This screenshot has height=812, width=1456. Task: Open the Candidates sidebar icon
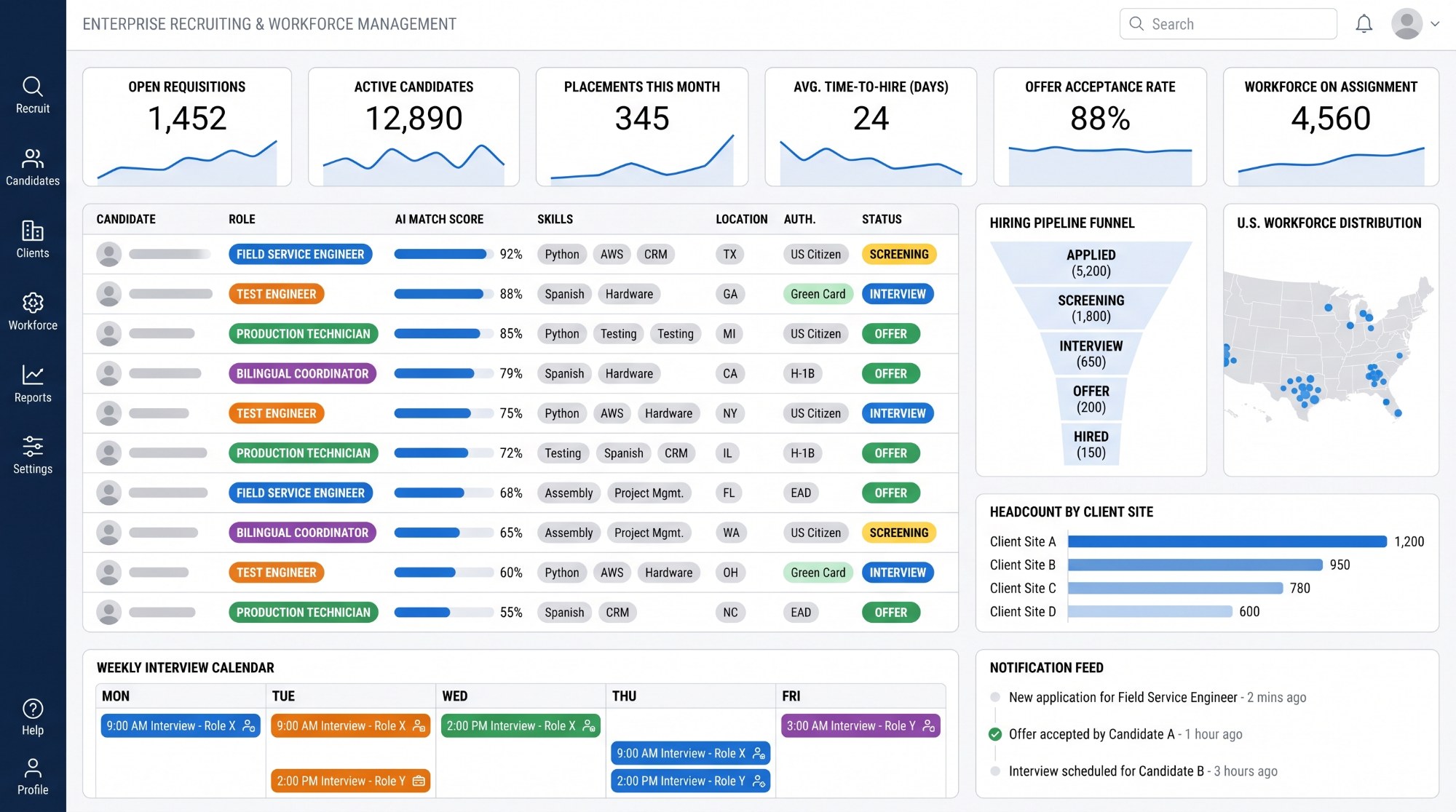[33, 159]
